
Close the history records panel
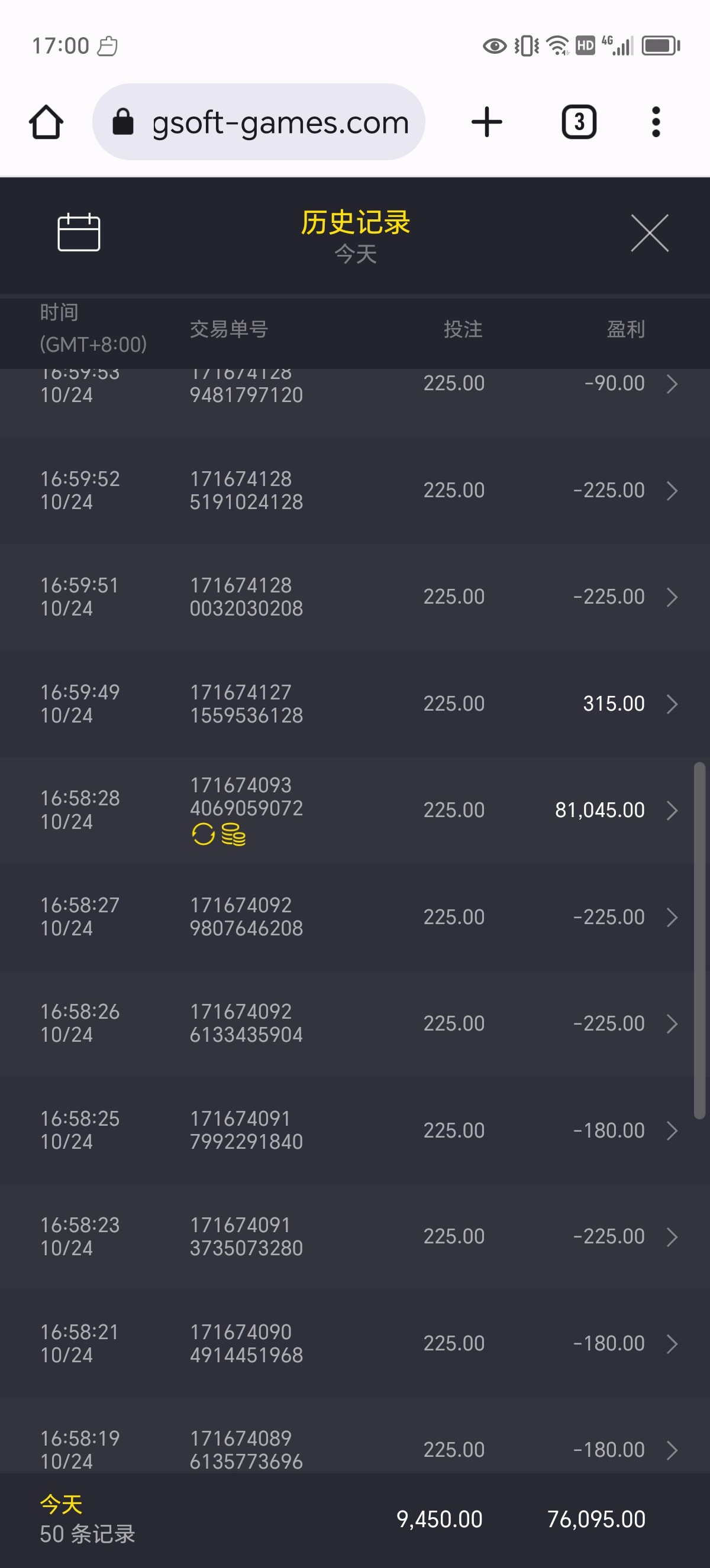coord(649,232)
